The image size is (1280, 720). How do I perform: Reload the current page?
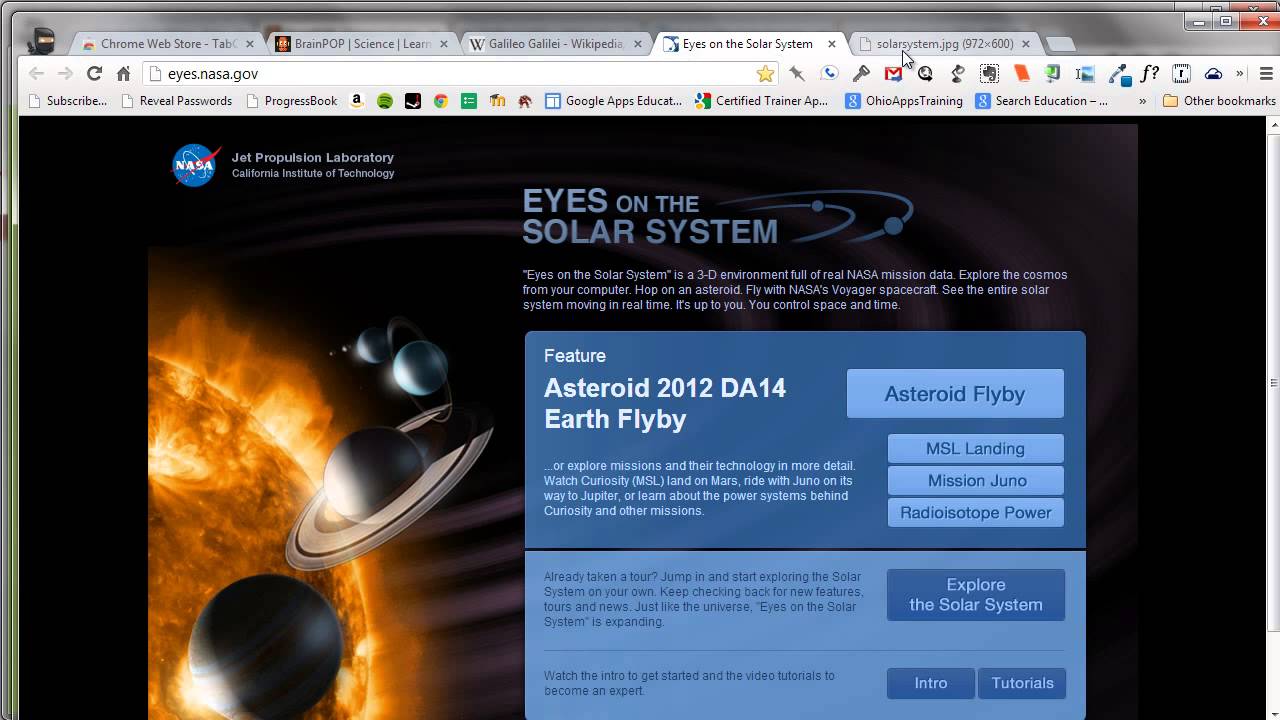(x=94, y=73)
